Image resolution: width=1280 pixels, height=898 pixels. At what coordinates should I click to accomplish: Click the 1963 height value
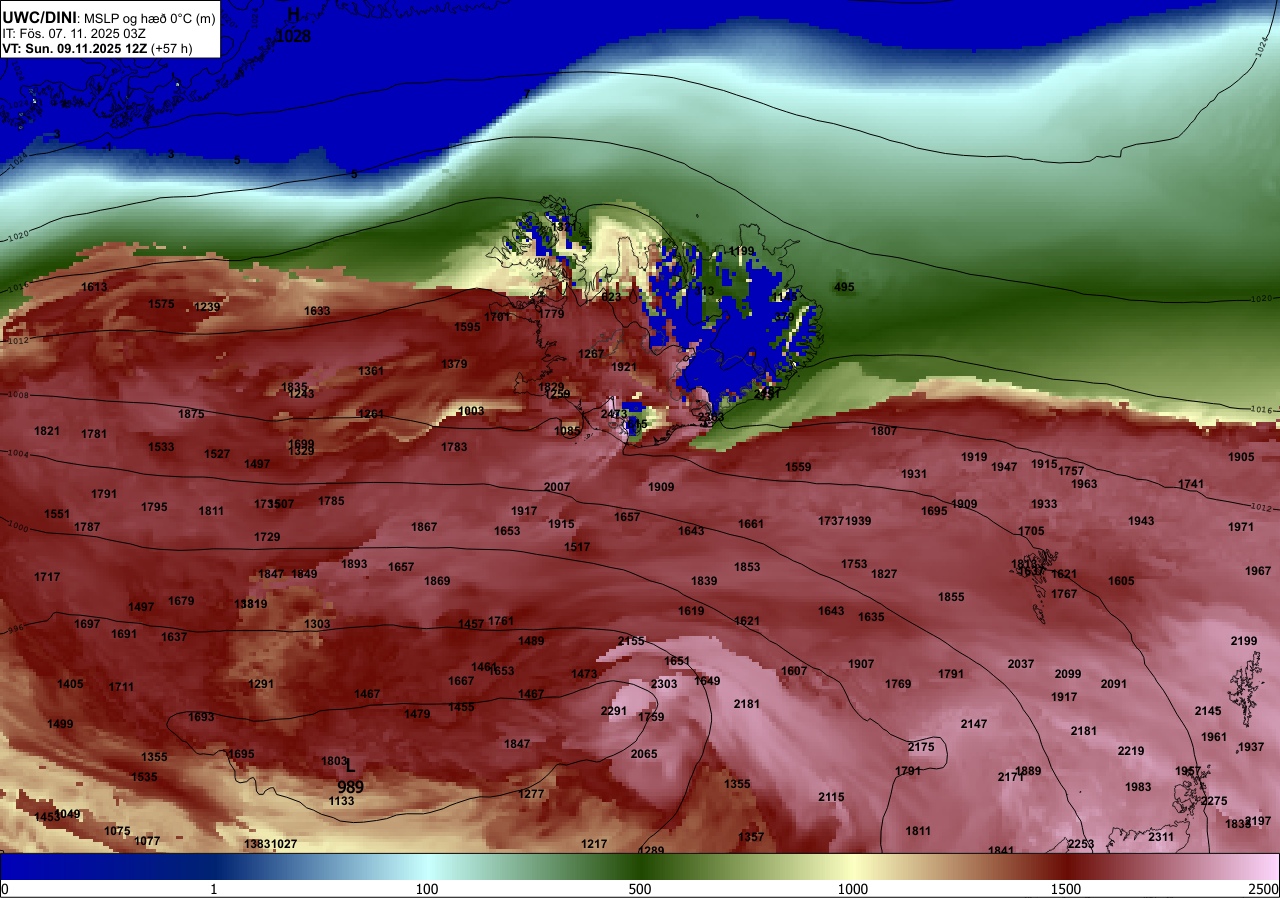point(1084,484)
